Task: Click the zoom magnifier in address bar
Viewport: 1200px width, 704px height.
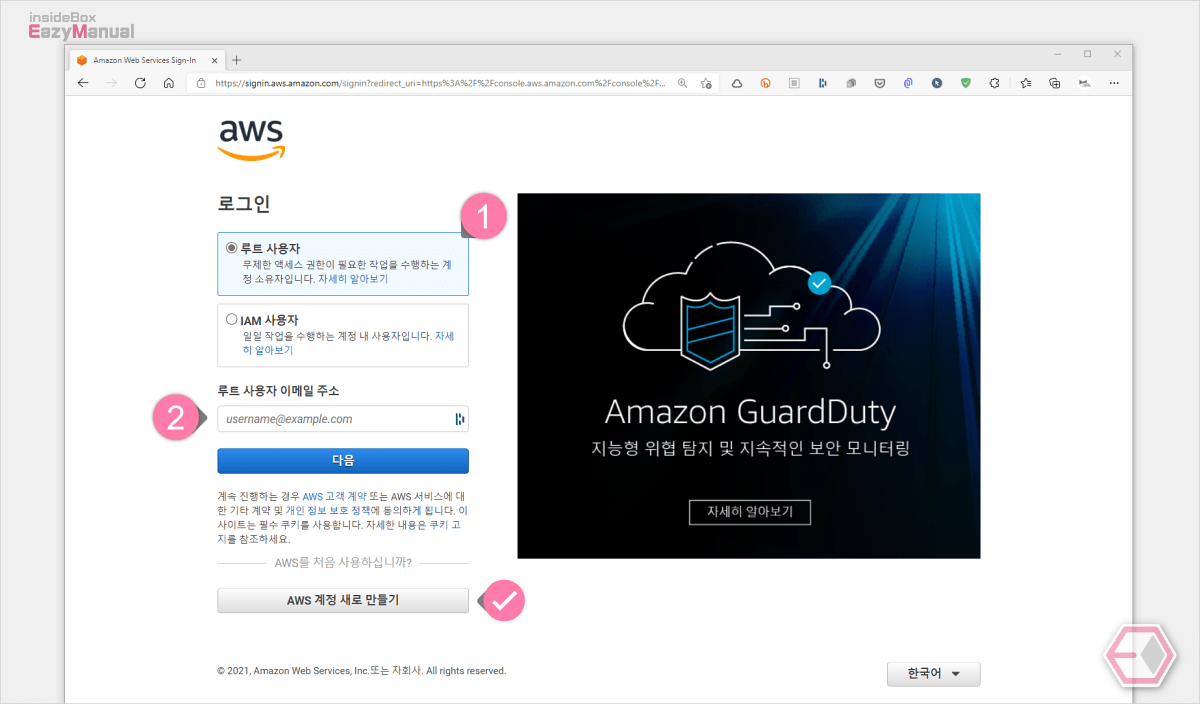Action: point(683,83)
